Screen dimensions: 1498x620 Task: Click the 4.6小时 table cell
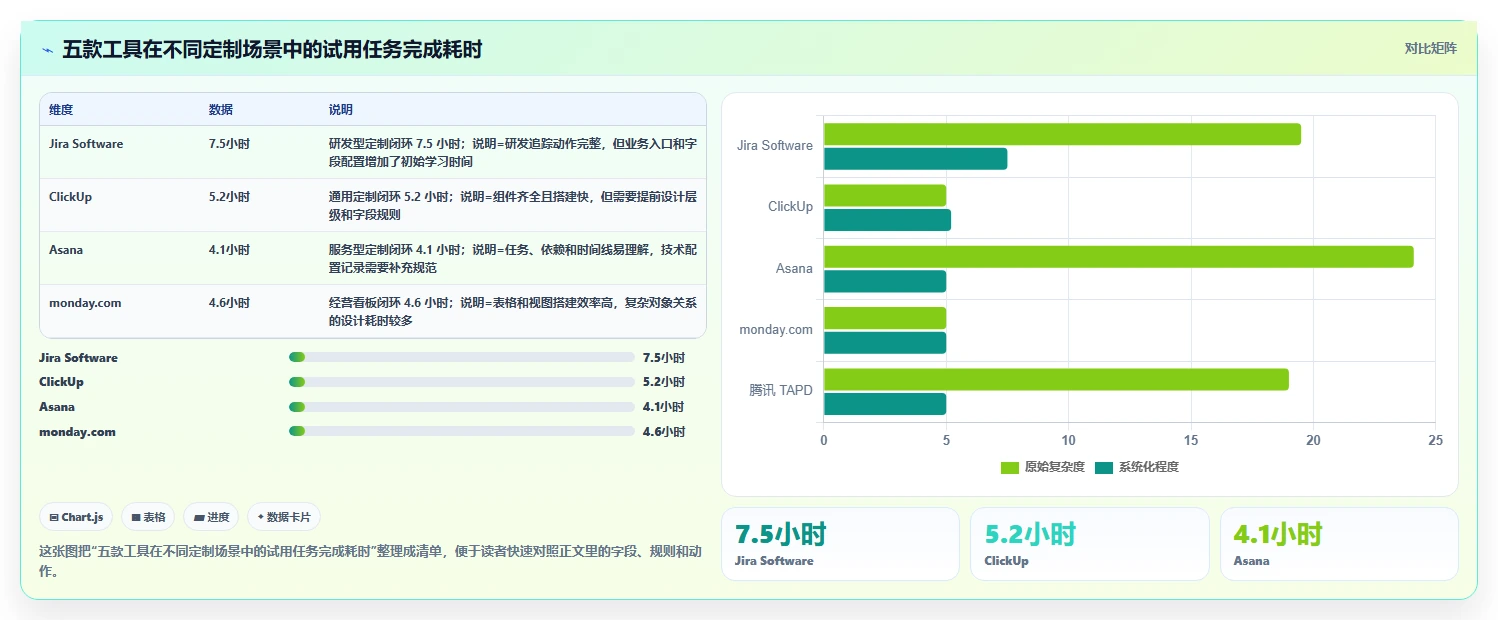pos(229,302)
